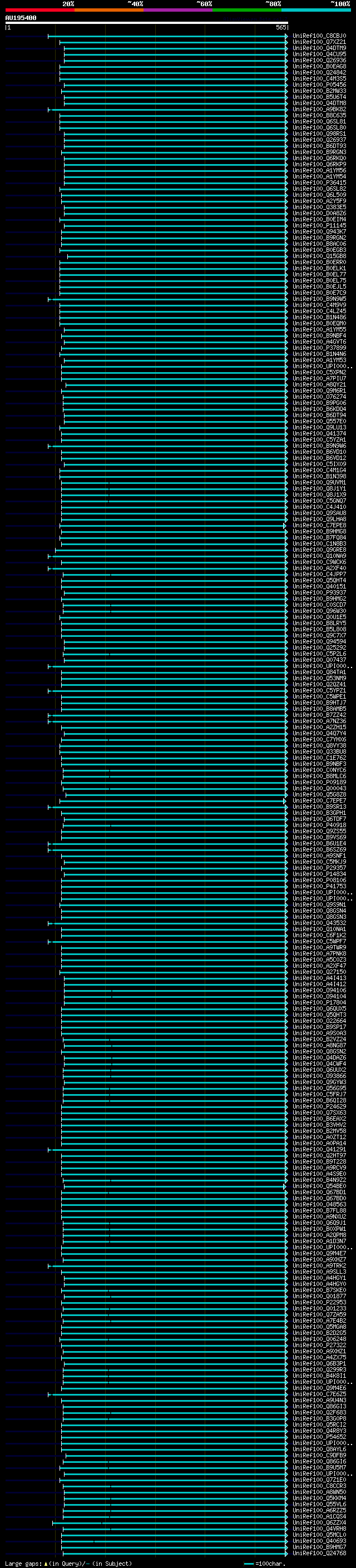Select hit label UniRef100_B6U1E4
The width and height of the screenshot is (356, 1568).
tap(319, 844)
